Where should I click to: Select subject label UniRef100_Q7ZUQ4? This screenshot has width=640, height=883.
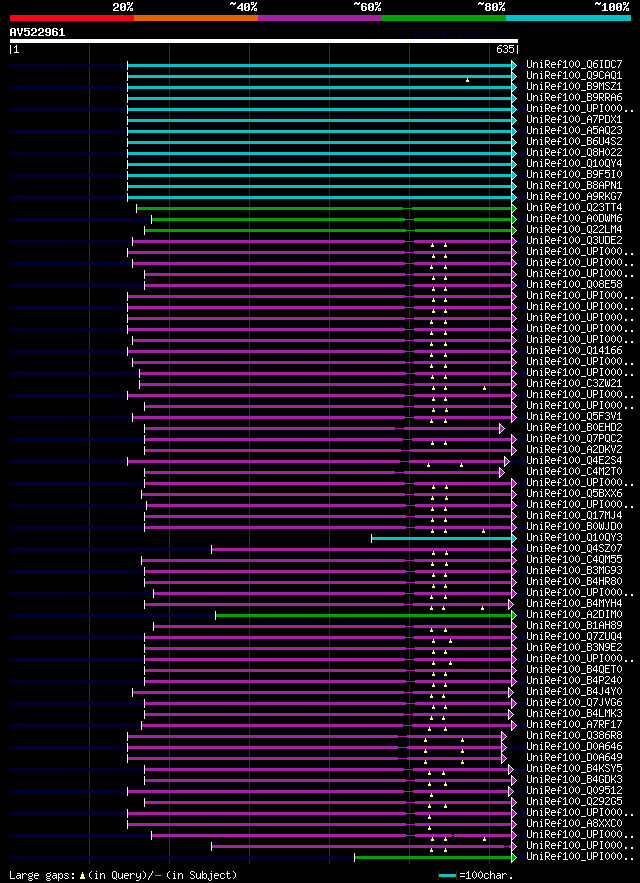coord(574,637)
